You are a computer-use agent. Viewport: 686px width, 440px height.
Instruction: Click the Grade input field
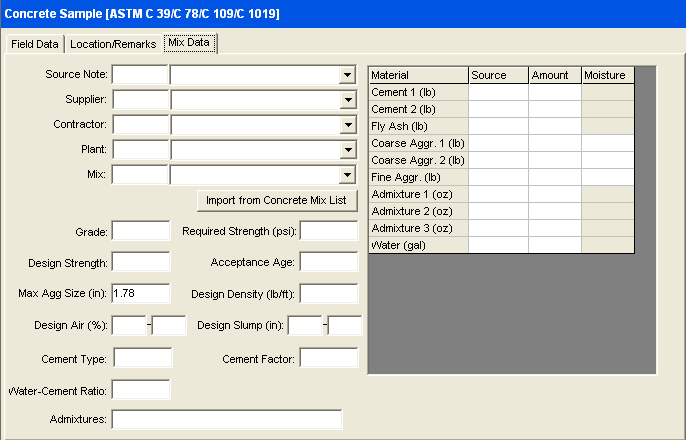click(x=141, y=231)
